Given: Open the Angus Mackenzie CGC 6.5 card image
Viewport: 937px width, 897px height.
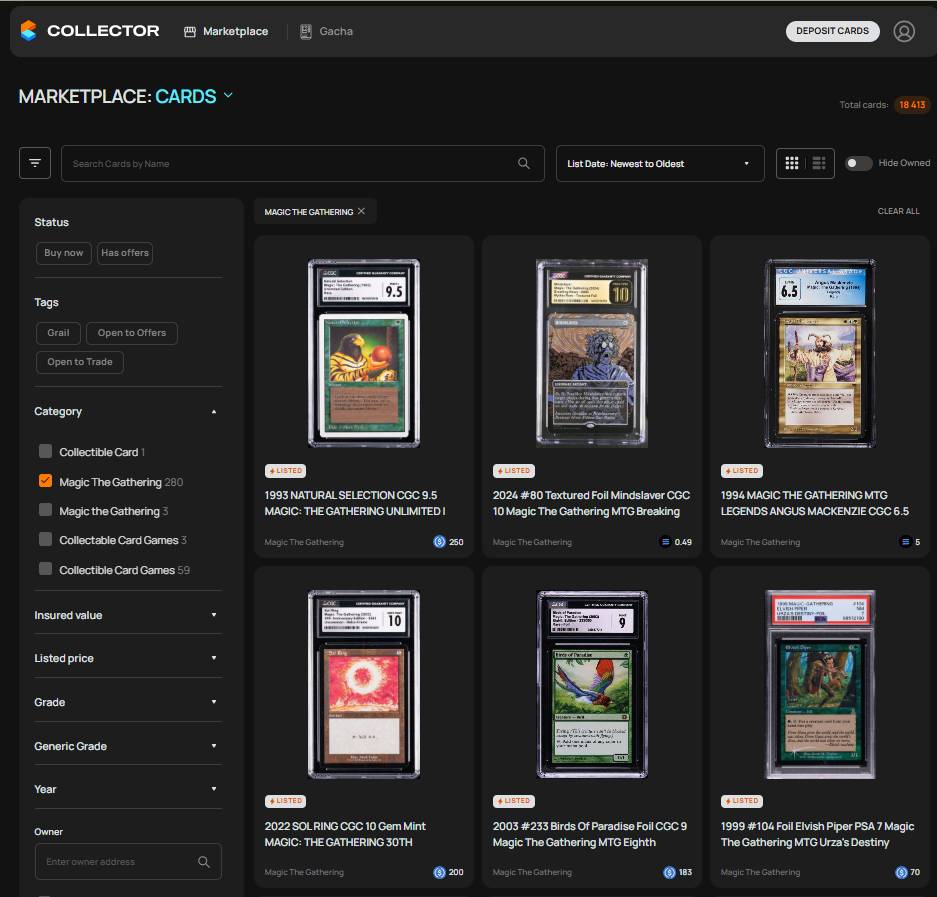Looking at the screenshot, I should [820, 353].
